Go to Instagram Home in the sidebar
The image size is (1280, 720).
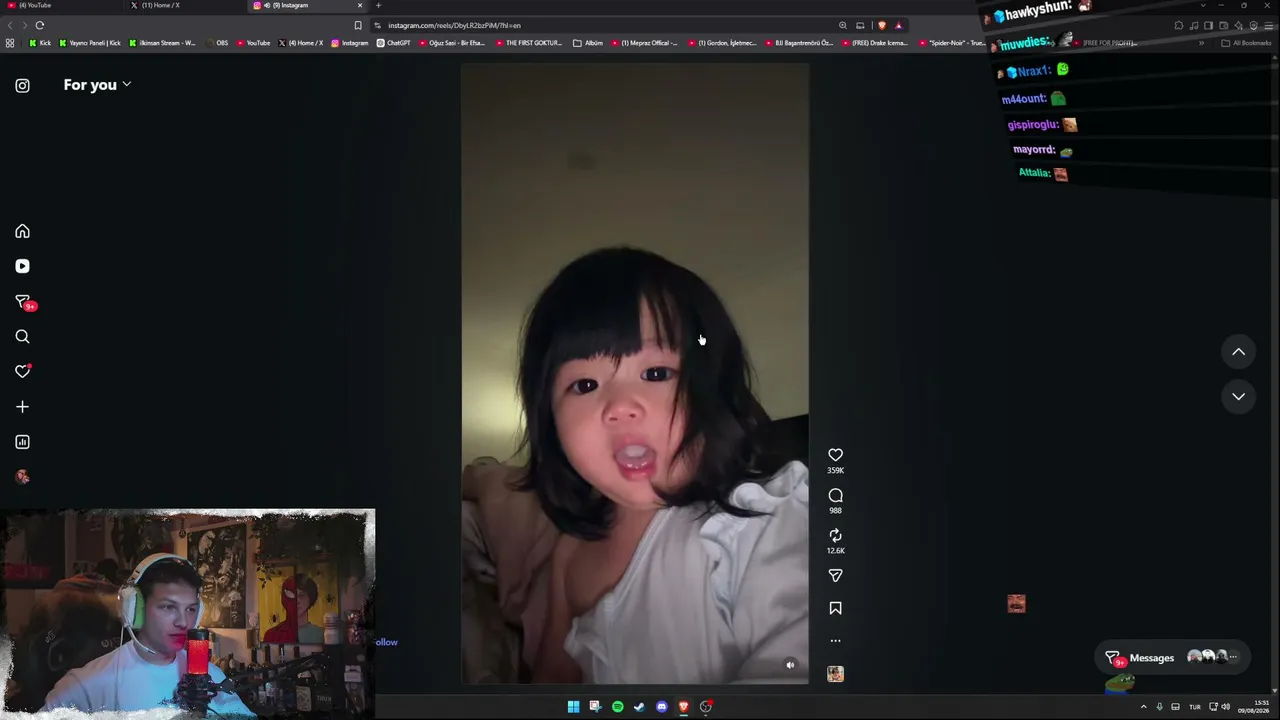coord(22,232)
